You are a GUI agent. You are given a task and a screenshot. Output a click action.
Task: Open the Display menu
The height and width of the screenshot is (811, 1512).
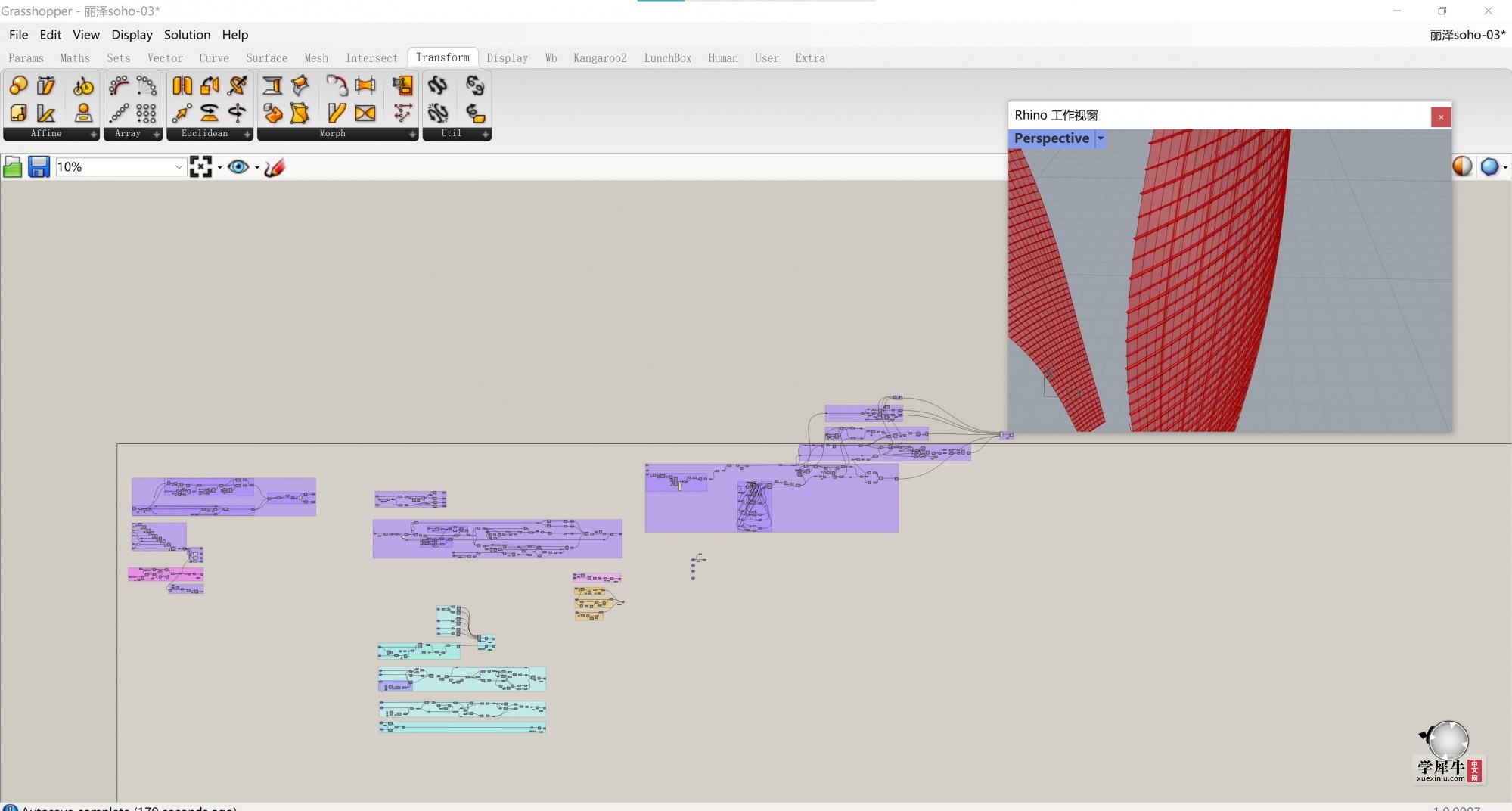[132, 35]
